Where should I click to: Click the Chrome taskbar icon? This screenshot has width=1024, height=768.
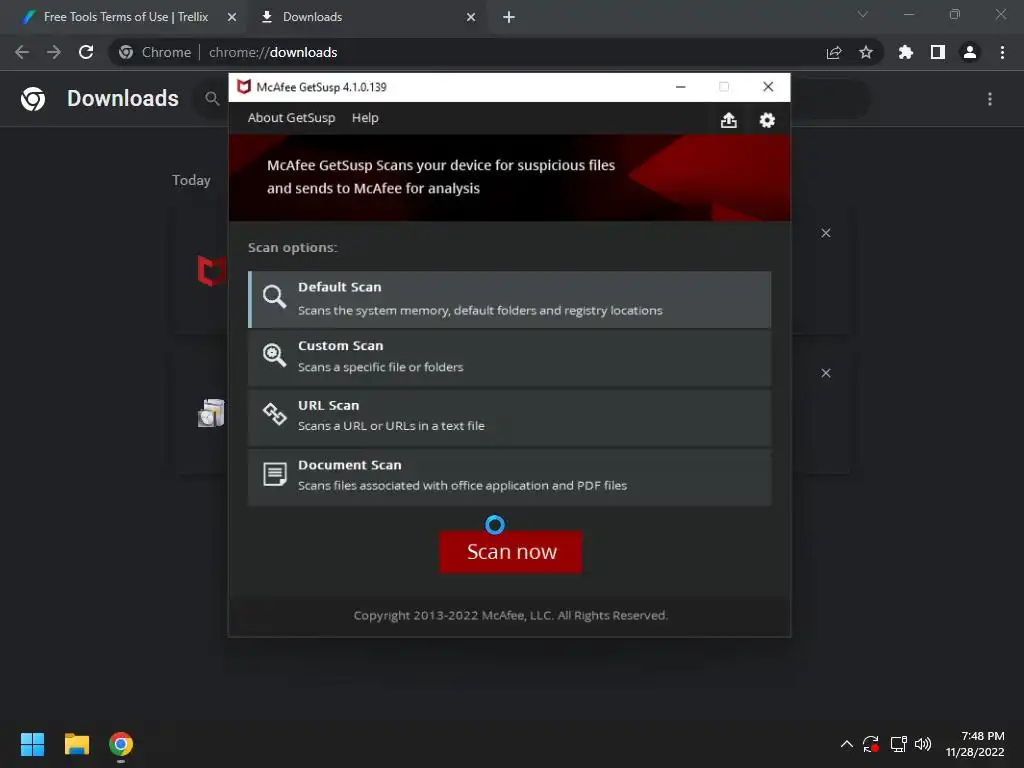(121, 744)
